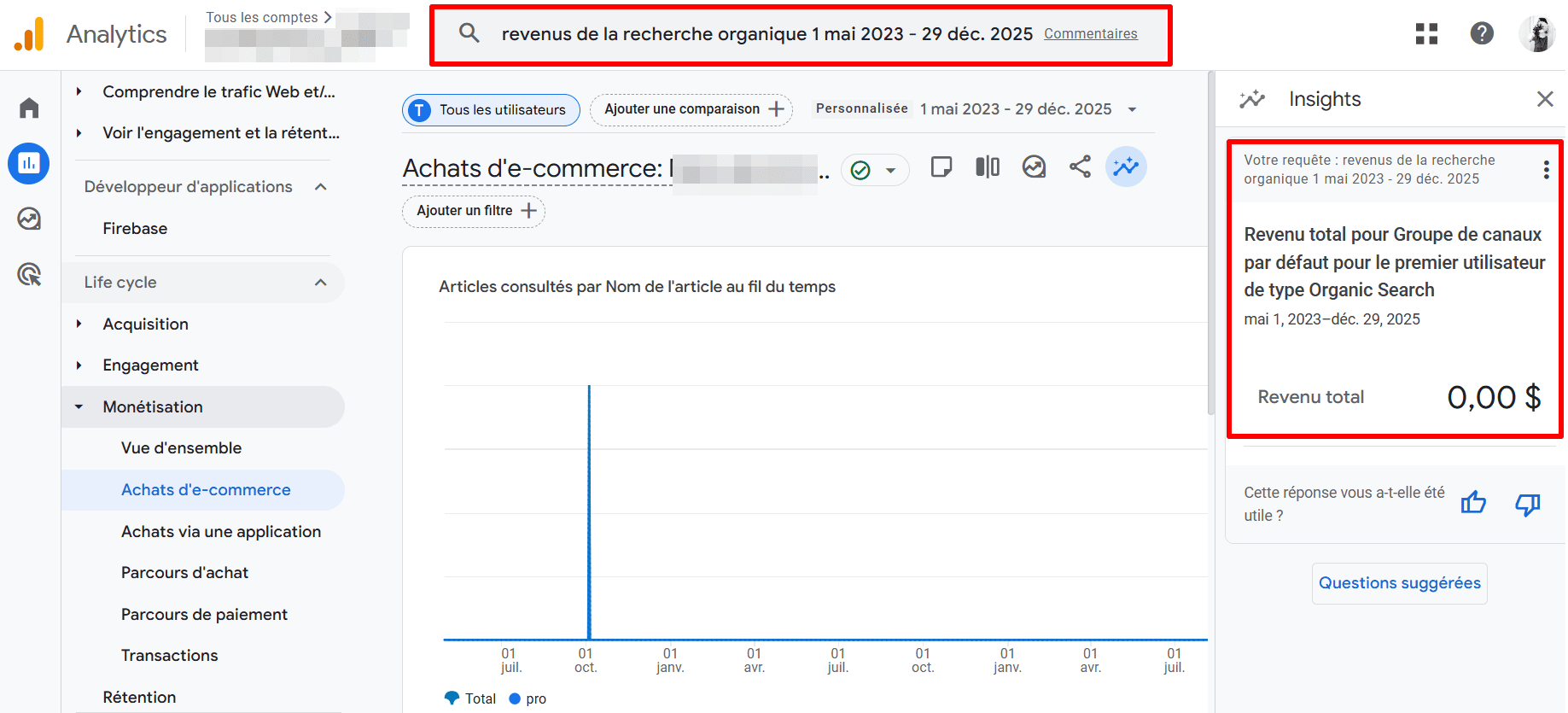Open the Home icon in sidebar
Image resolution: width=1568 pixels, height=713 pixels.
[29, 108]
